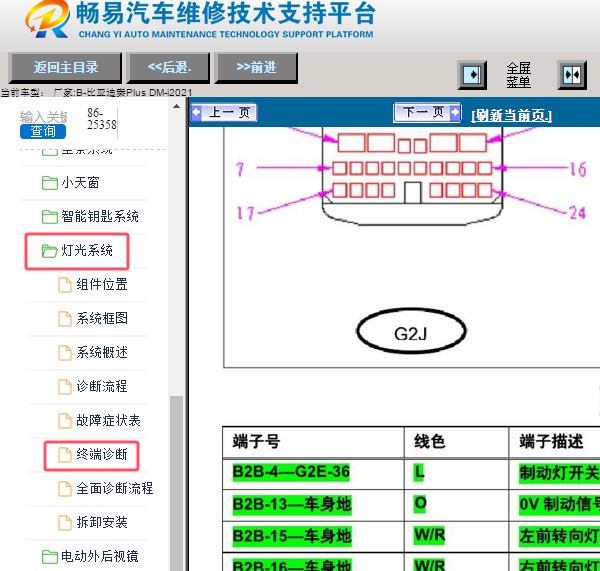Screen dimensions: 600x571
Task: Click the sidebar scroll-up arrow
Action: (x=176, y=106)
